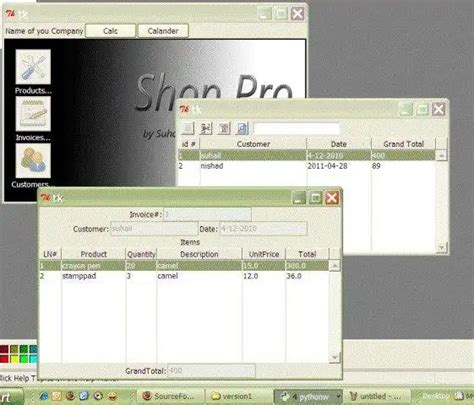Click the blue globe quick launch icon
Screen dimensions: 474x405
(84, 396)
